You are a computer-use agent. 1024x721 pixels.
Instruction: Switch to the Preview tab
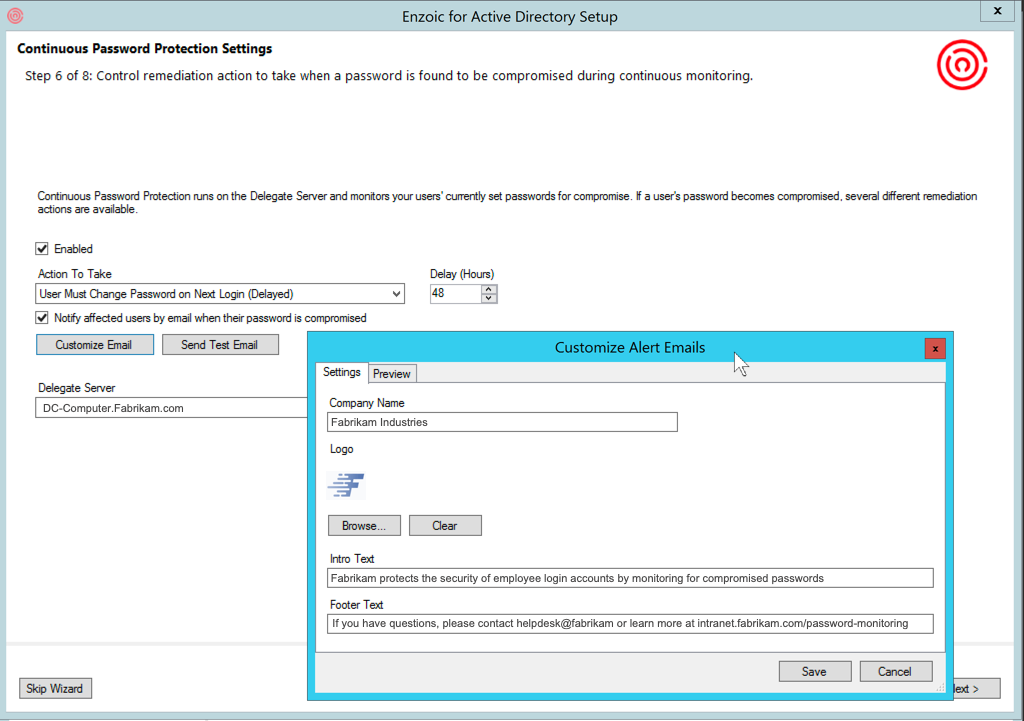tap(392, 374)
